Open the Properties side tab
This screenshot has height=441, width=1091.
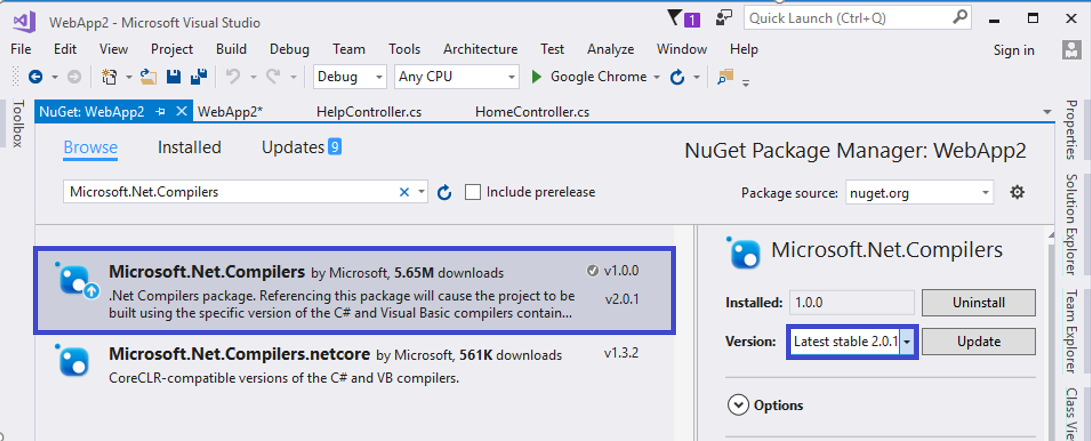click(x=1071, y=130)
